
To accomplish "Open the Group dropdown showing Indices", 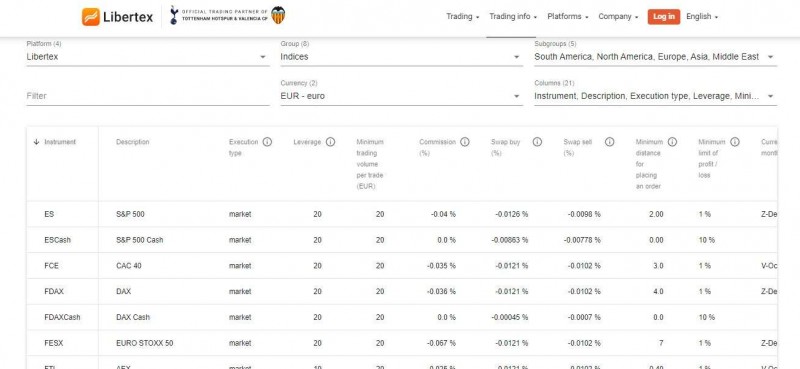I will click(x=402, y=57).
